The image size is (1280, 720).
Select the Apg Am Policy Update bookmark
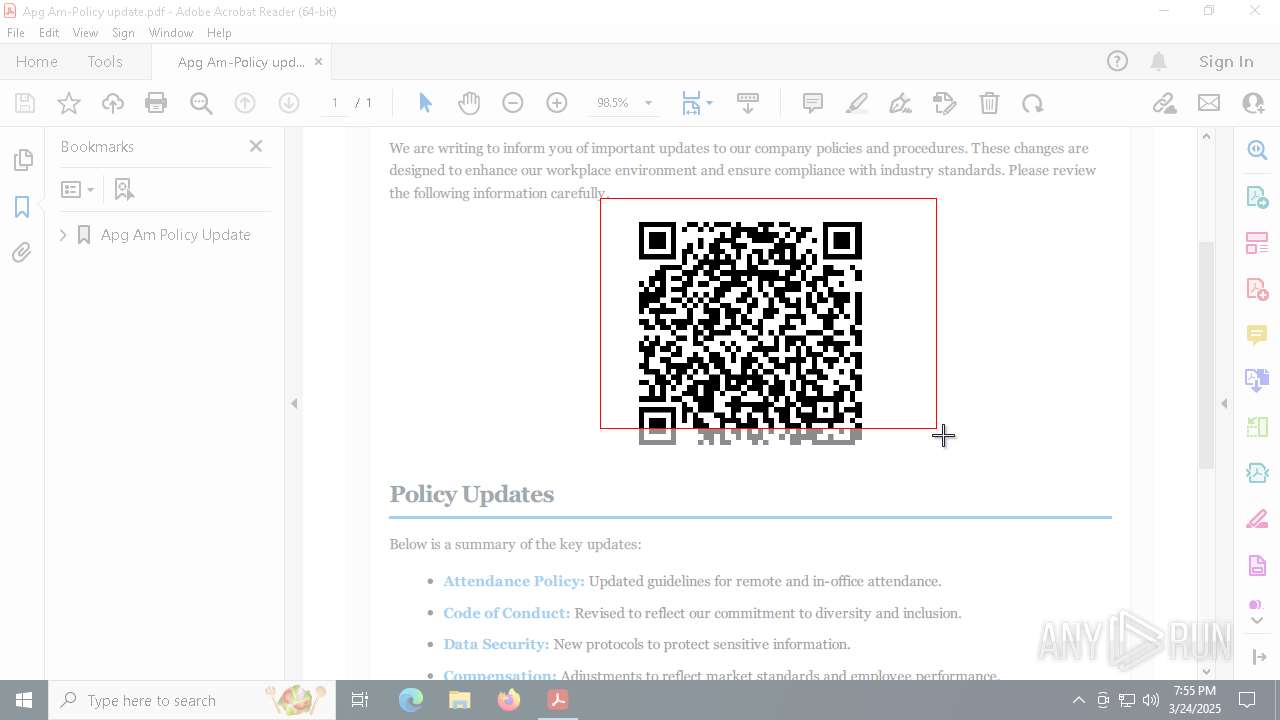[175, 235]
